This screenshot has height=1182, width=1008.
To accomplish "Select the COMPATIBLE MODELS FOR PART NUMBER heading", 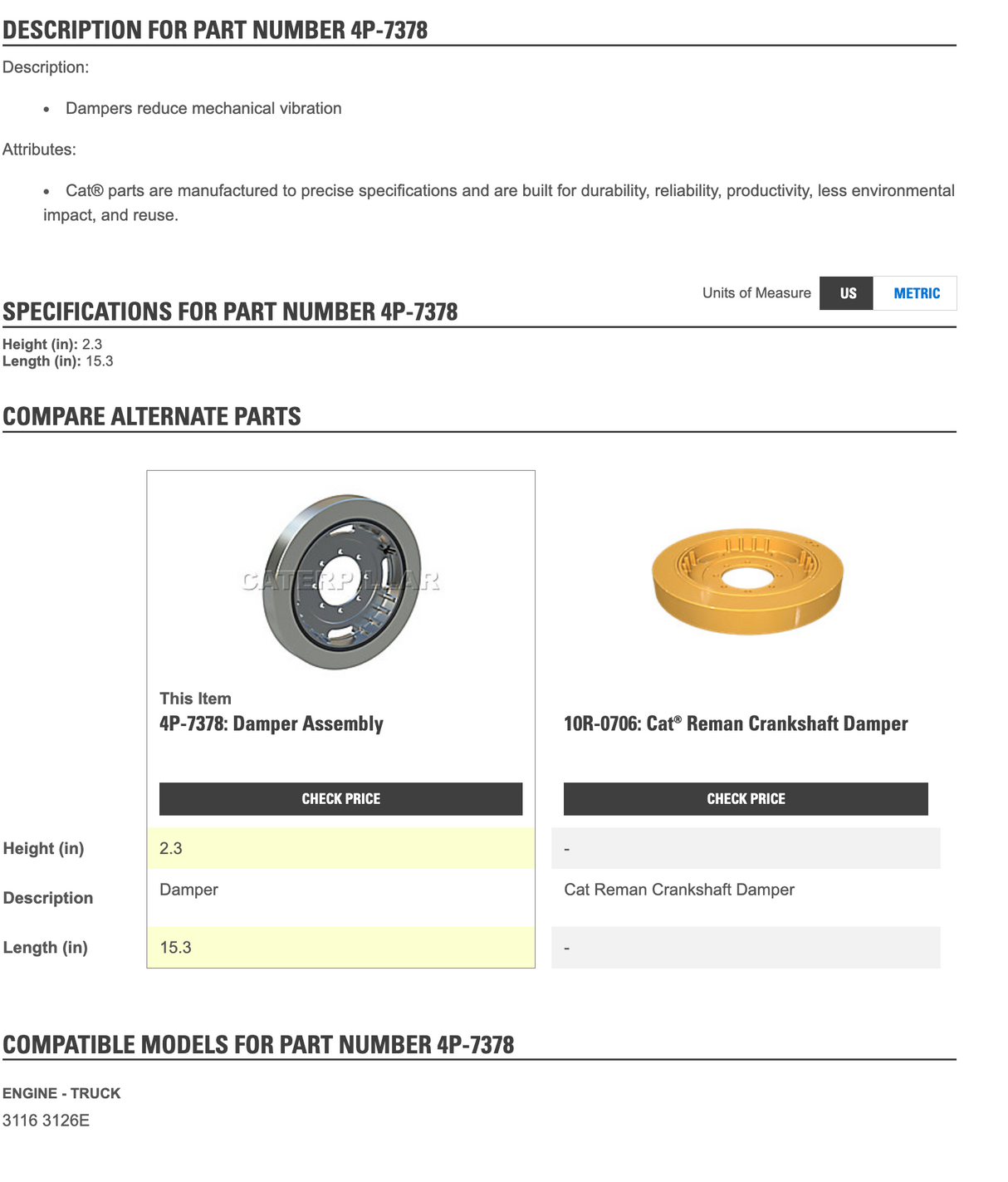I will (x=260, y=1044).
